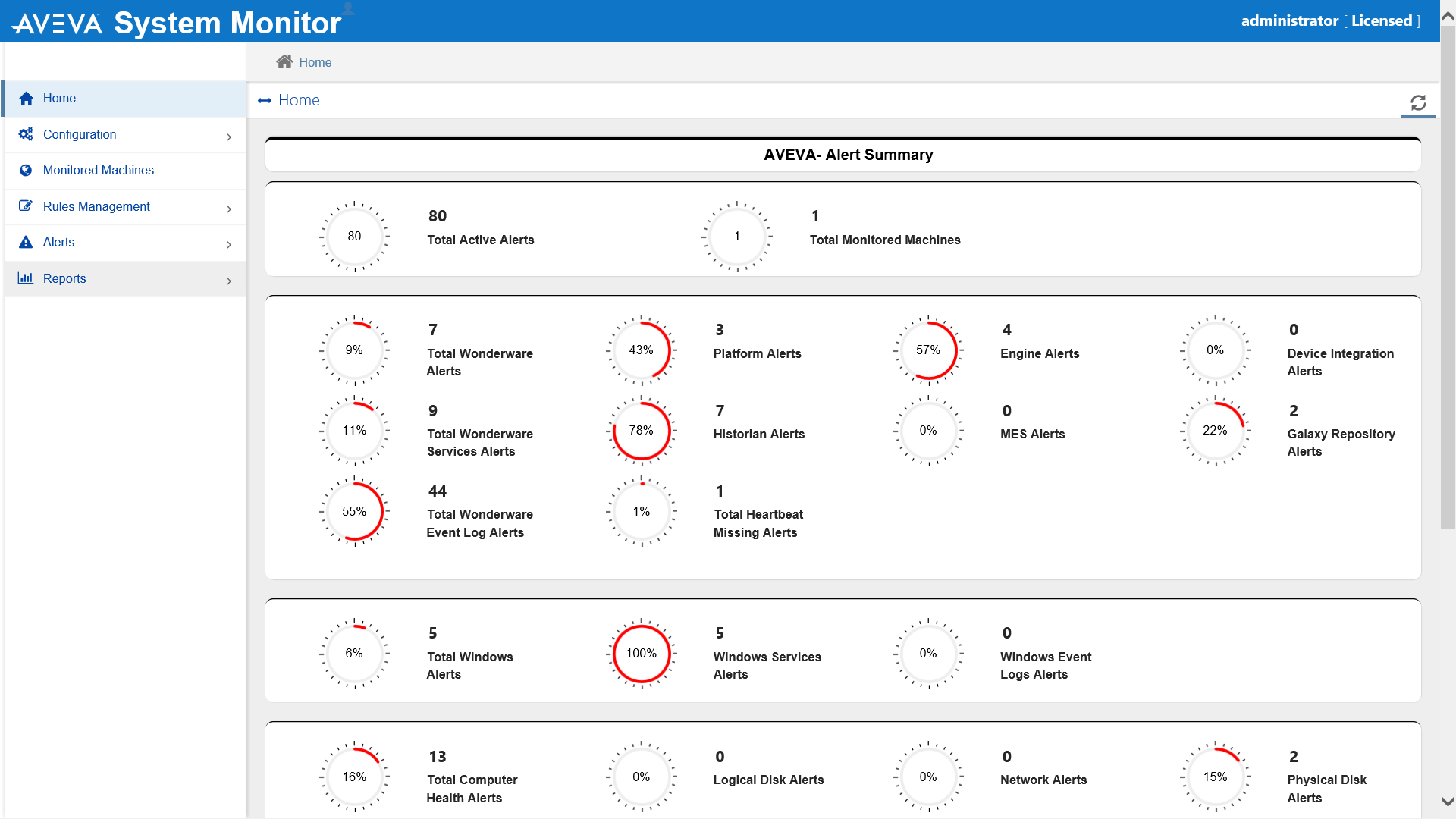Expand the Reports submenu
This screenshot has height=819, width=1456.
(229, 281)
